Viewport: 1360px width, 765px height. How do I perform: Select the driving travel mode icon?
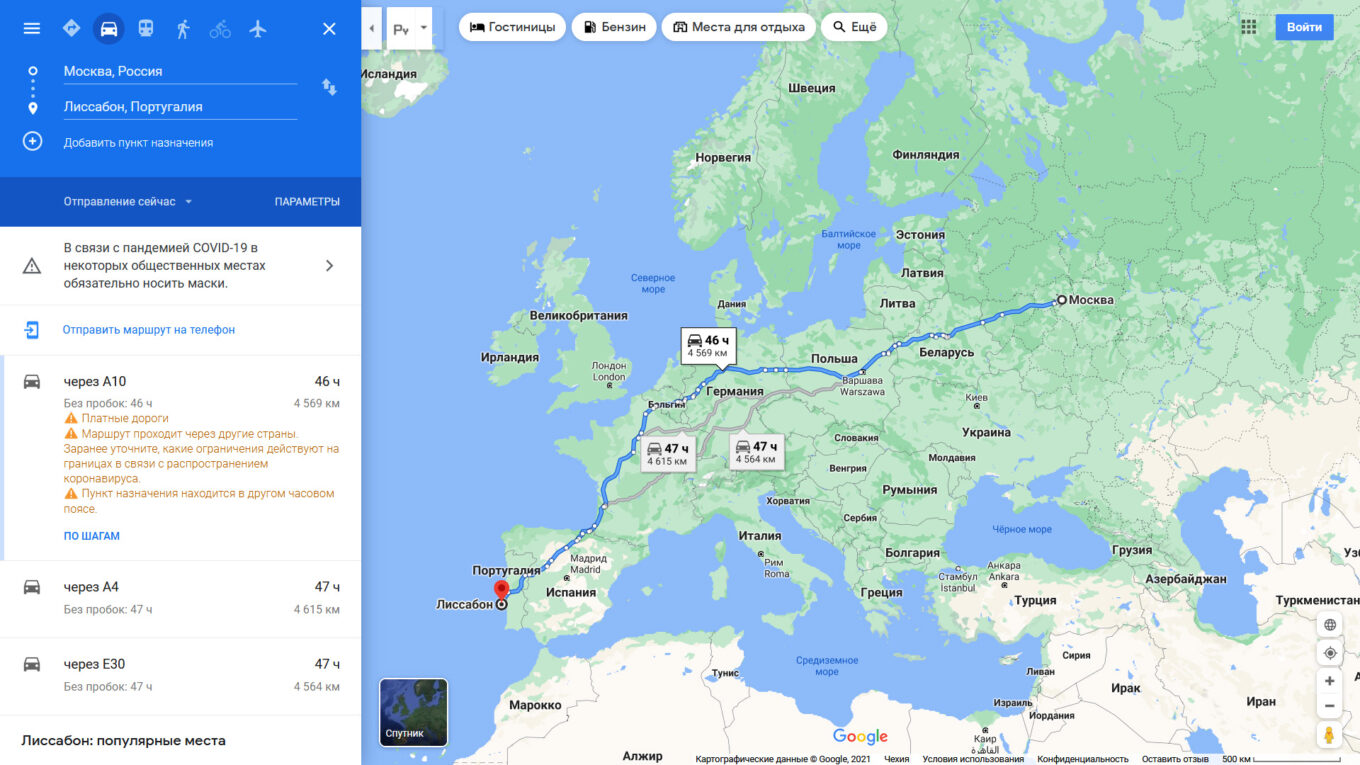point(109,28)
